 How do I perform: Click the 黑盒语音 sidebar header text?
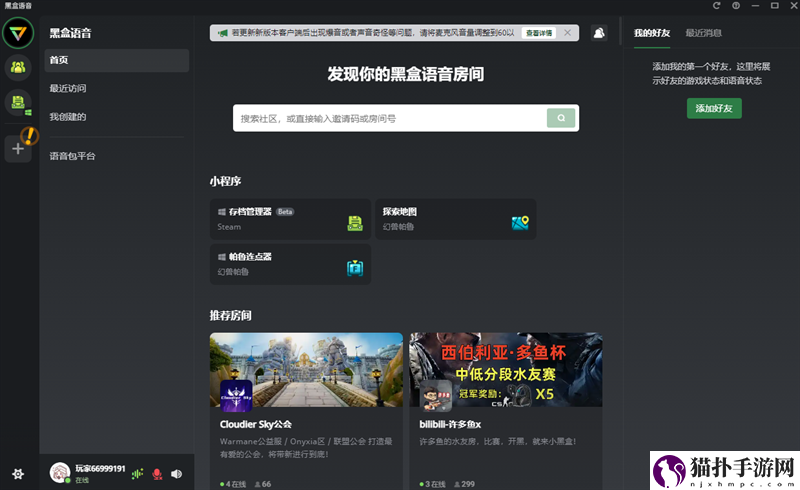[70, 33]
